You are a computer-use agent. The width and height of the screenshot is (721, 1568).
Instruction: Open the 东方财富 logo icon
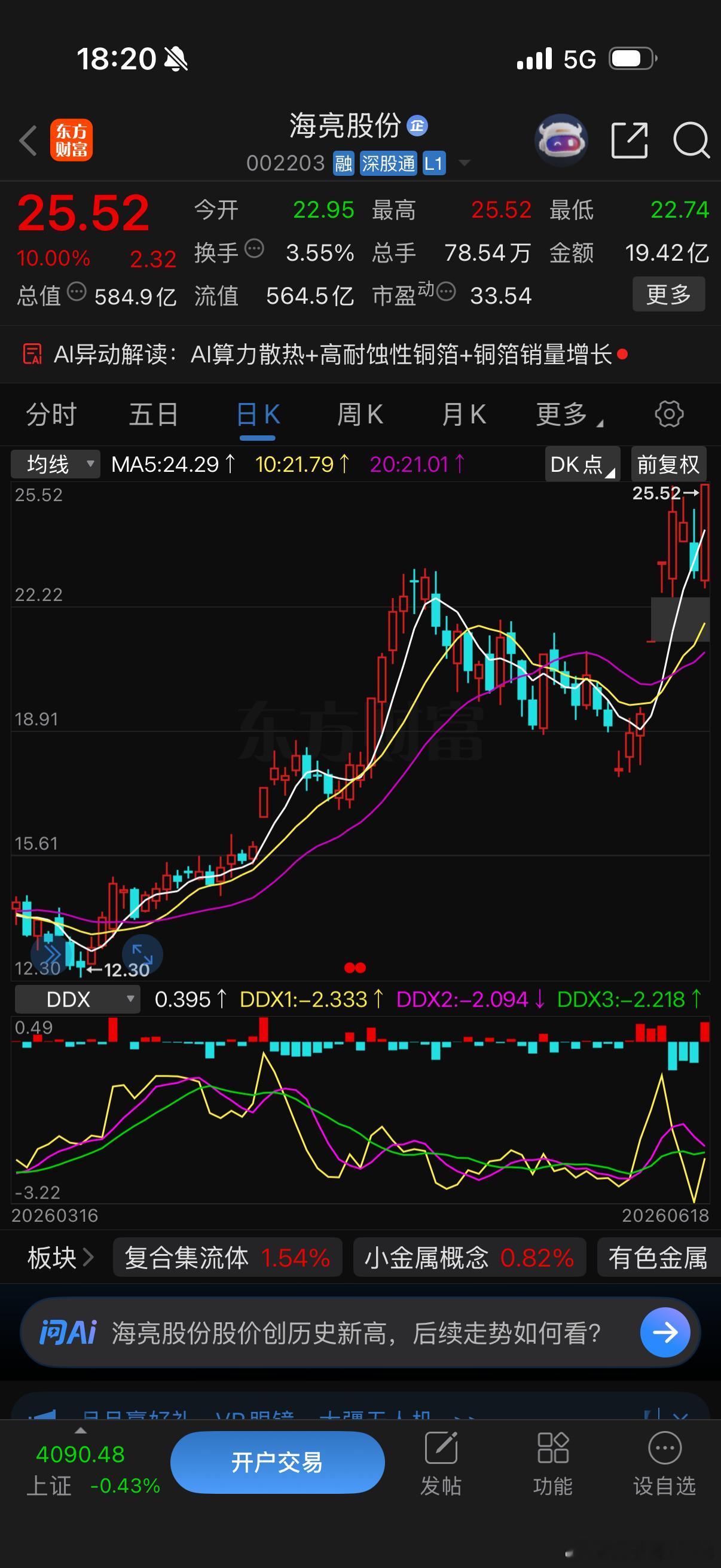71,140
